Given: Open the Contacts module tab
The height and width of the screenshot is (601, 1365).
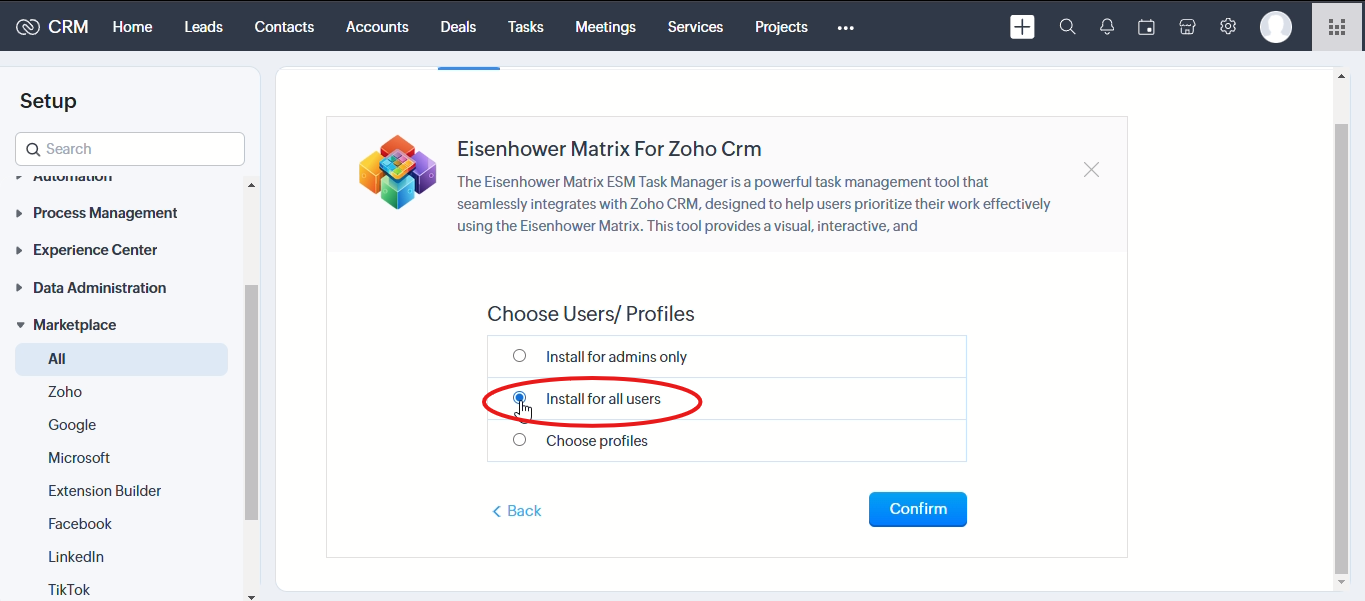Looking at the screenshot, I should 284,27.
